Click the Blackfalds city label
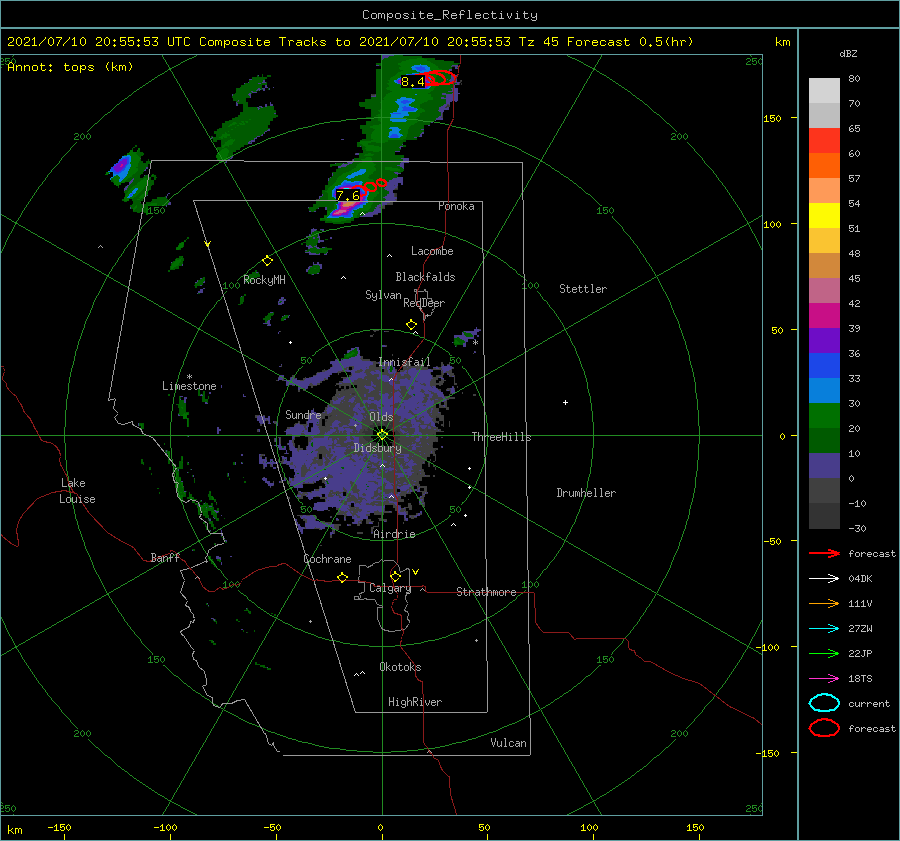Viewport: 900px width, 841px height. [x=425, y=277]
